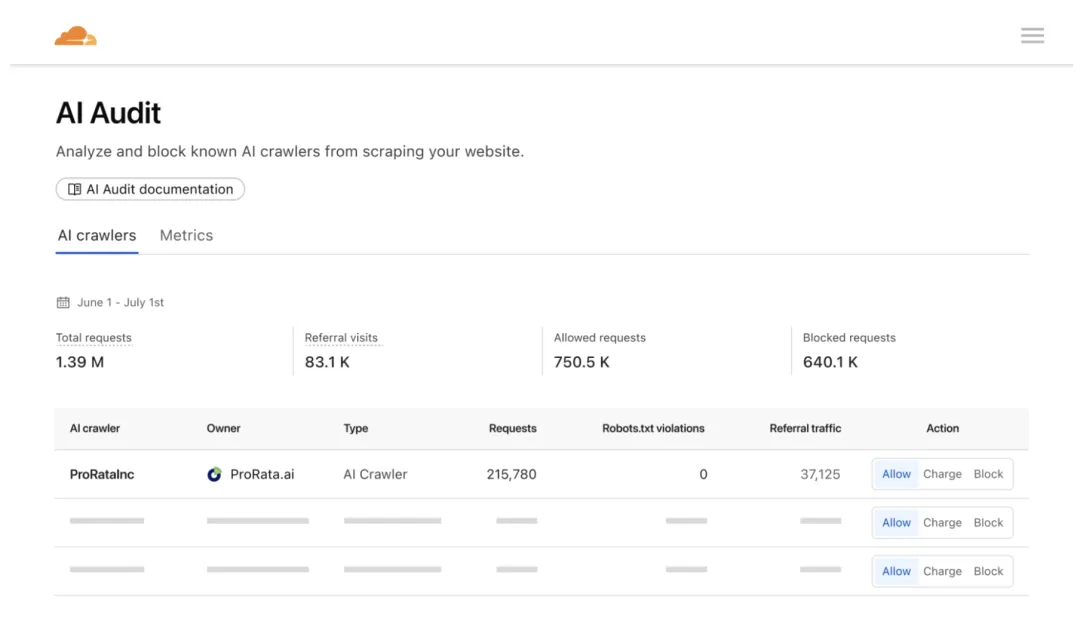Click the Cloudflare cloud logo
Image resolution: width=1080 pixels, height=624 pixels.
(x=76, y=37)
